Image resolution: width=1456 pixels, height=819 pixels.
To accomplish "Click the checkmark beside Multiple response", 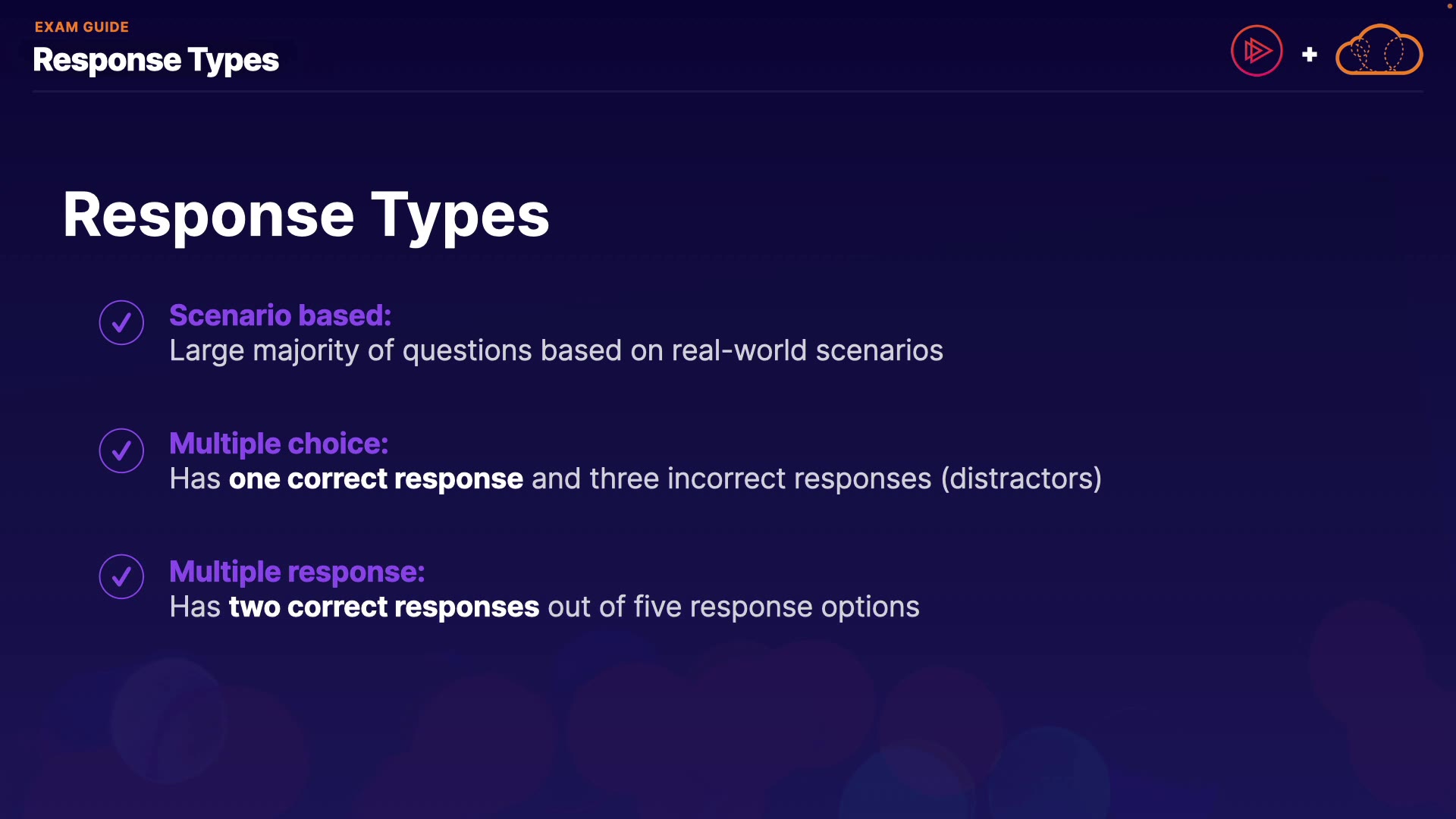I will tap(121, 577).
